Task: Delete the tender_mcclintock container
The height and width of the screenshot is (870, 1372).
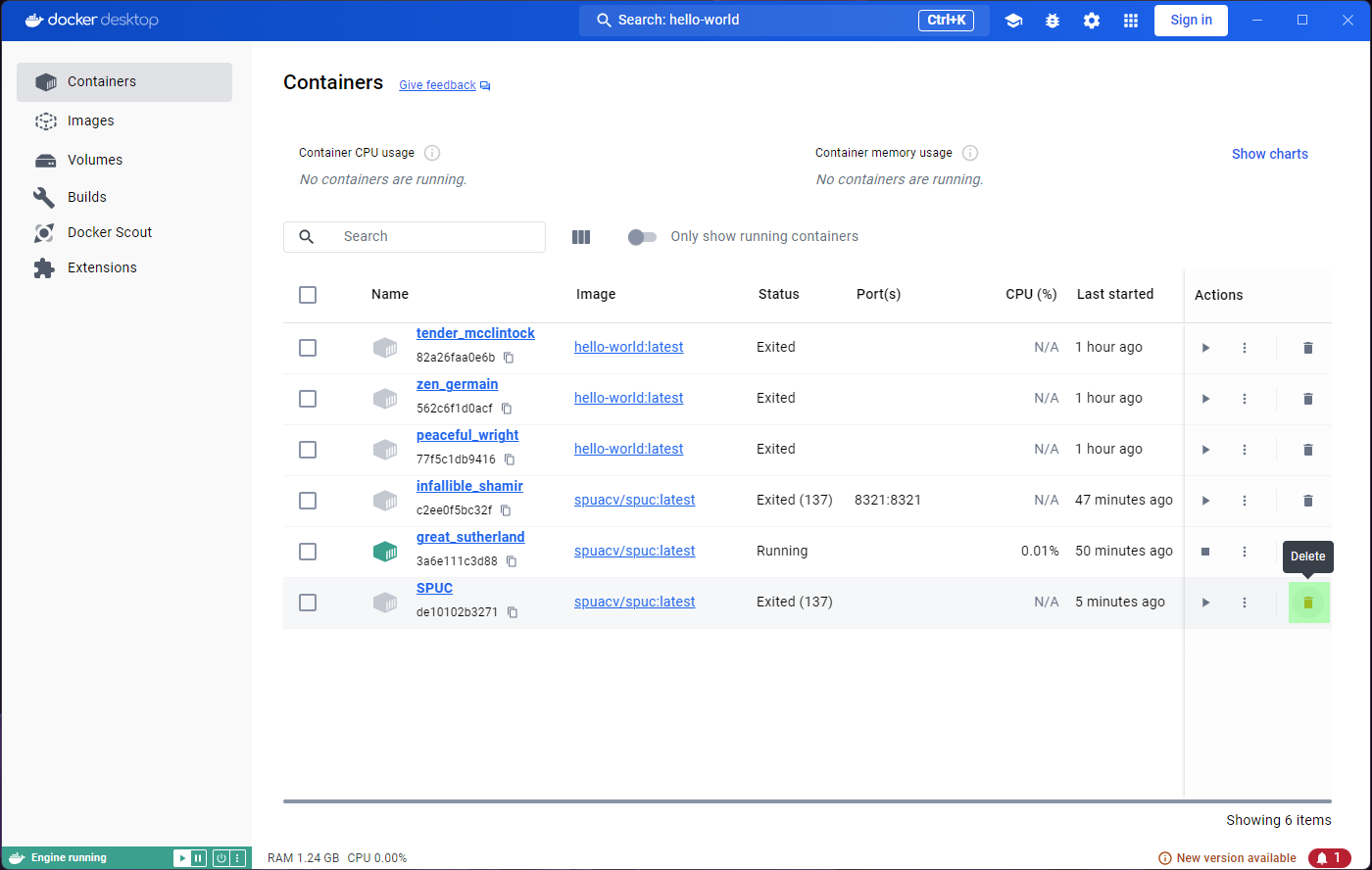Action: 1307,348
